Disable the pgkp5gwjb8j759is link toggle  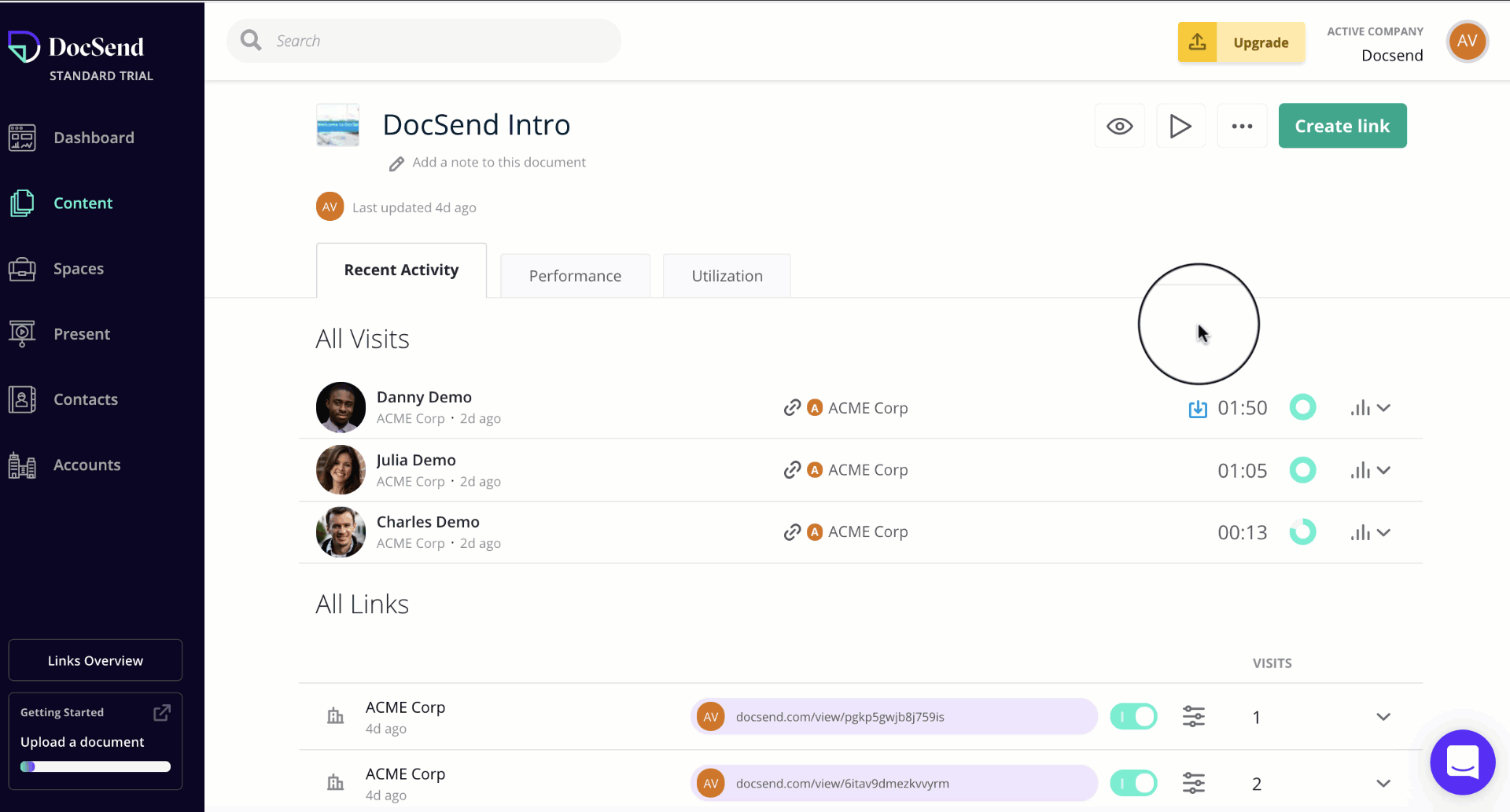1133,716
